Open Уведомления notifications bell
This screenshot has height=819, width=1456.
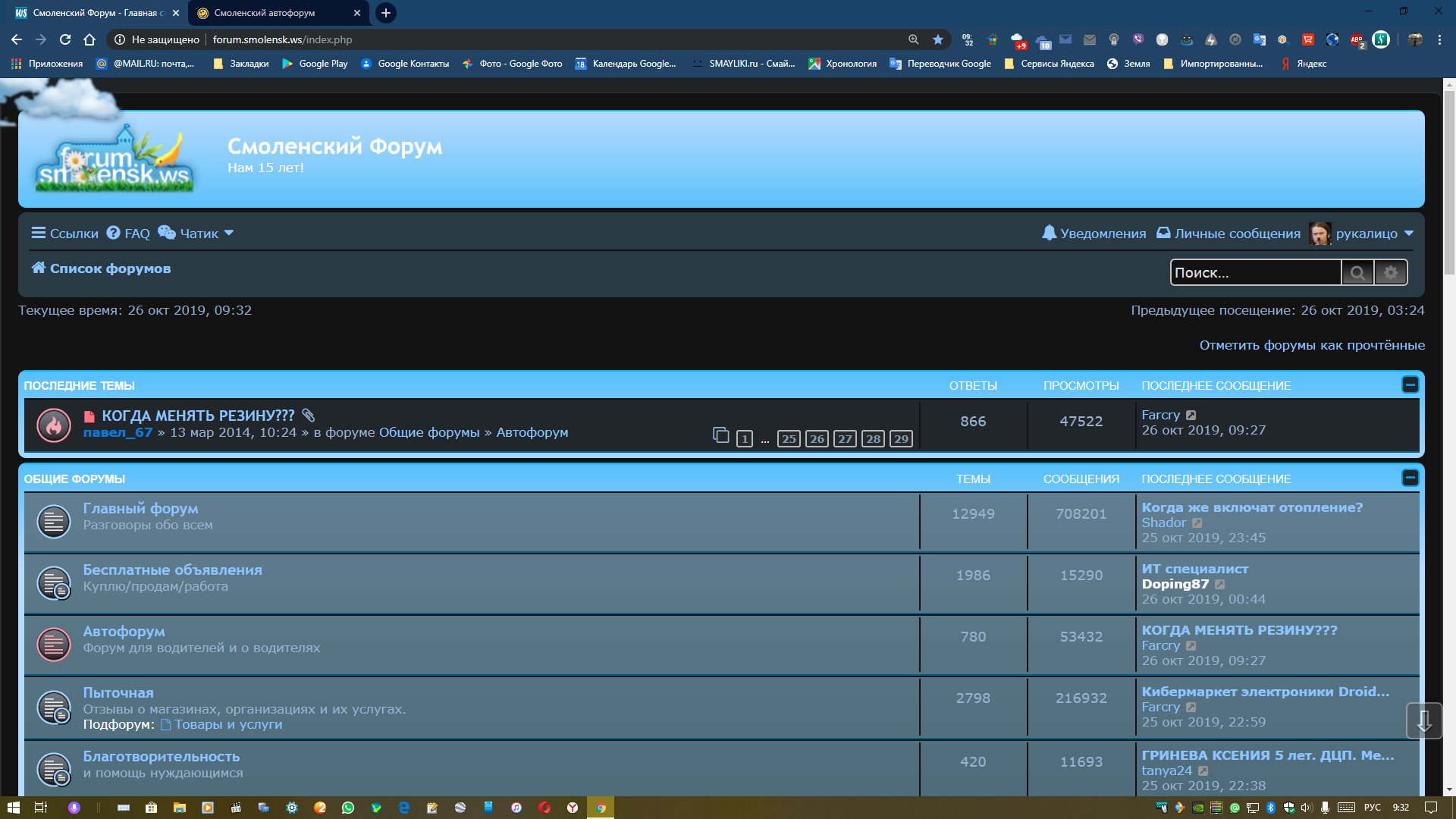tap(1094, 234)
